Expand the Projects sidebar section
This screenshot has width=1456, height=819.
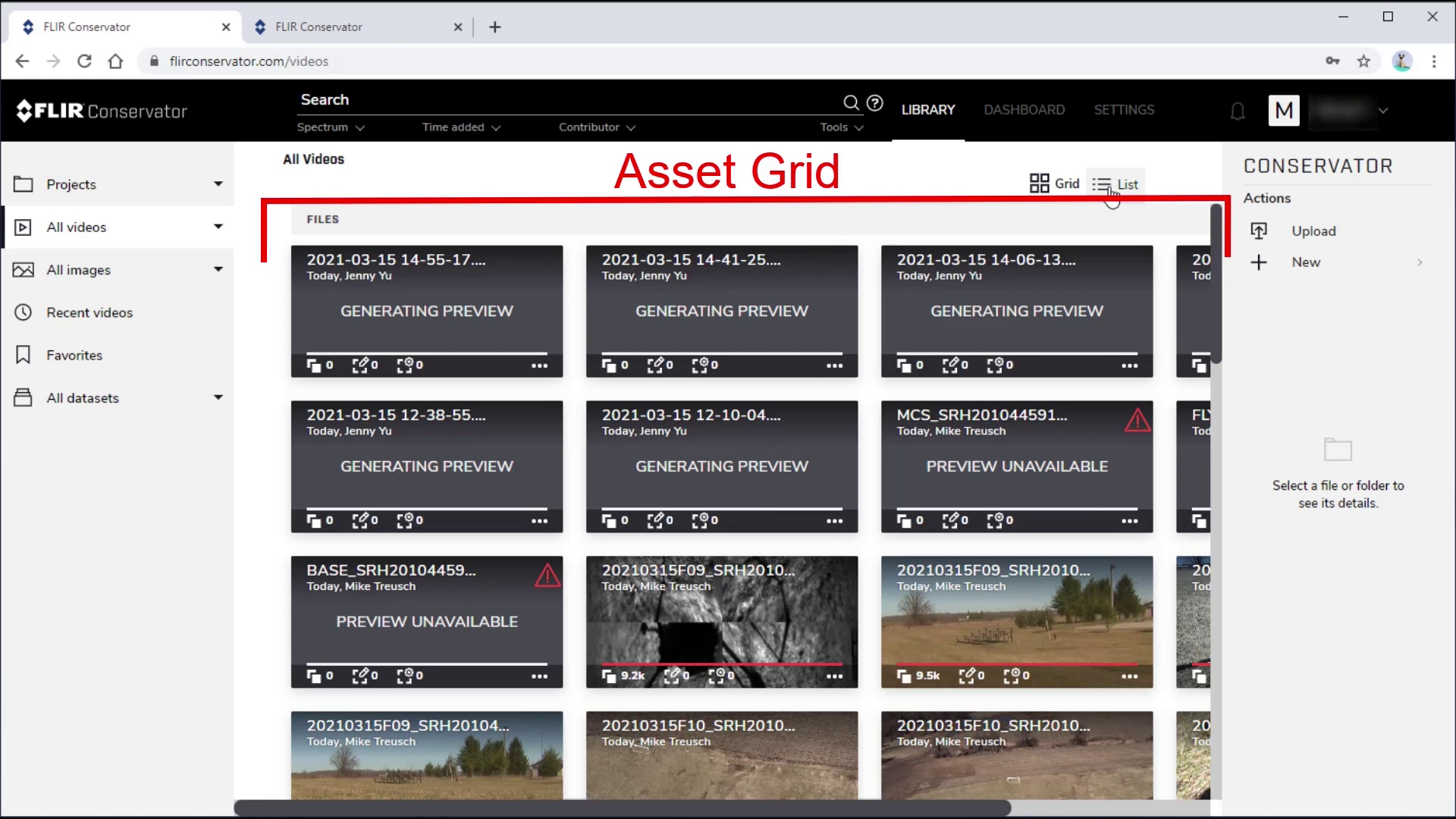pos(218,183)
